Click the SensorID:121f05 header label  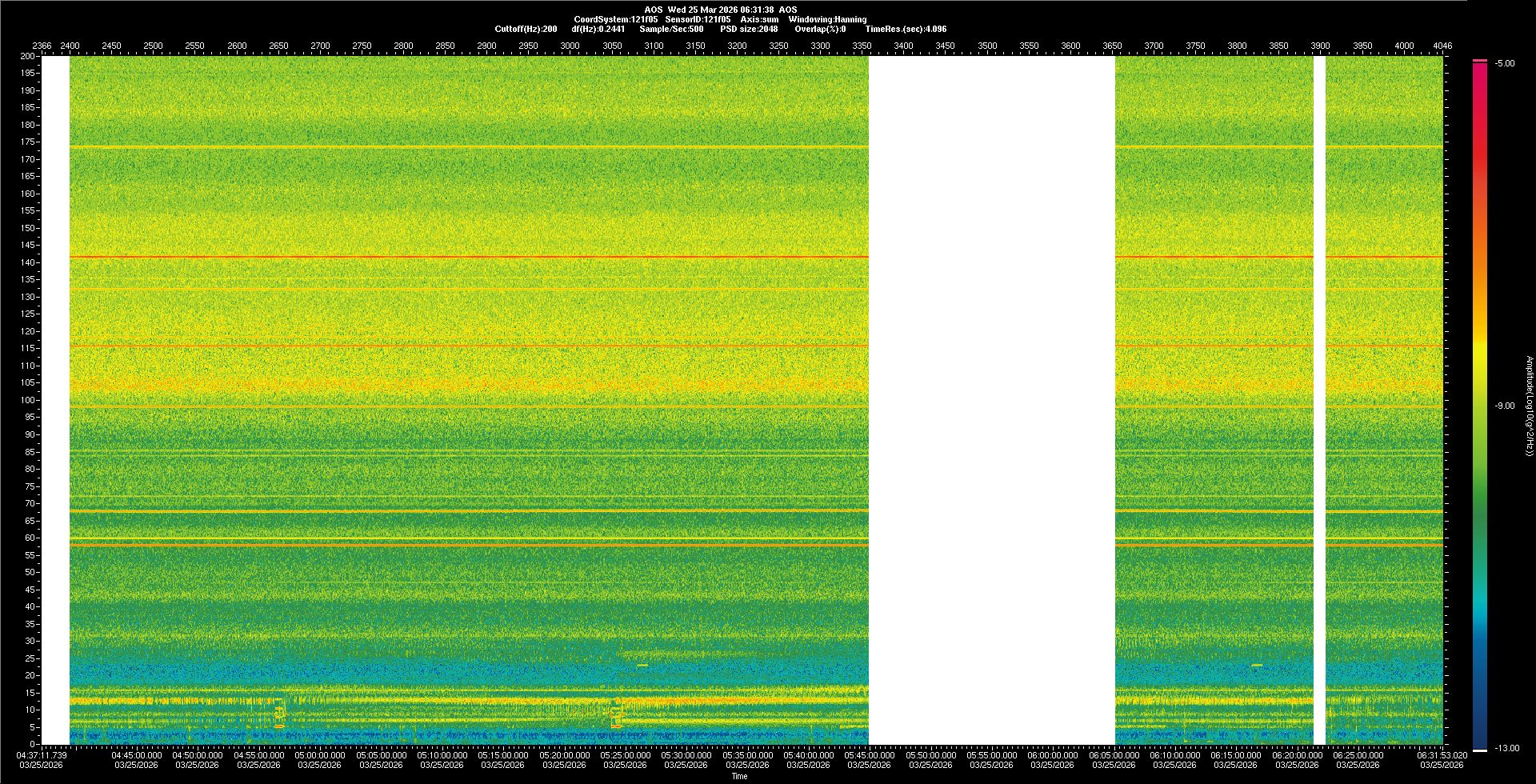coord(697,19)
